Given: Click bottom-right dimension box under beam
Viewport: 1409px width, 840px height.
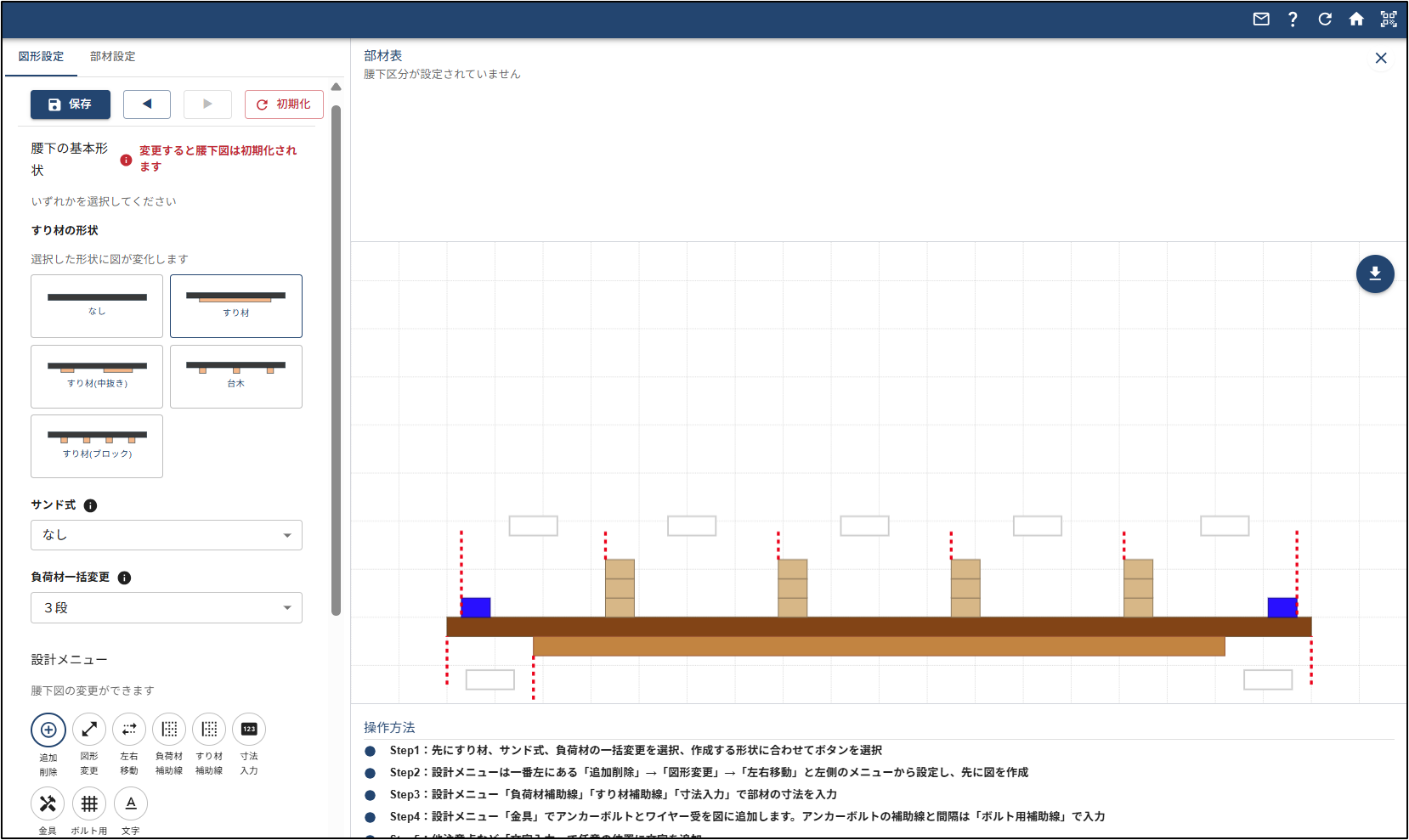Looking at the screenshot, I should point(1268,679).
